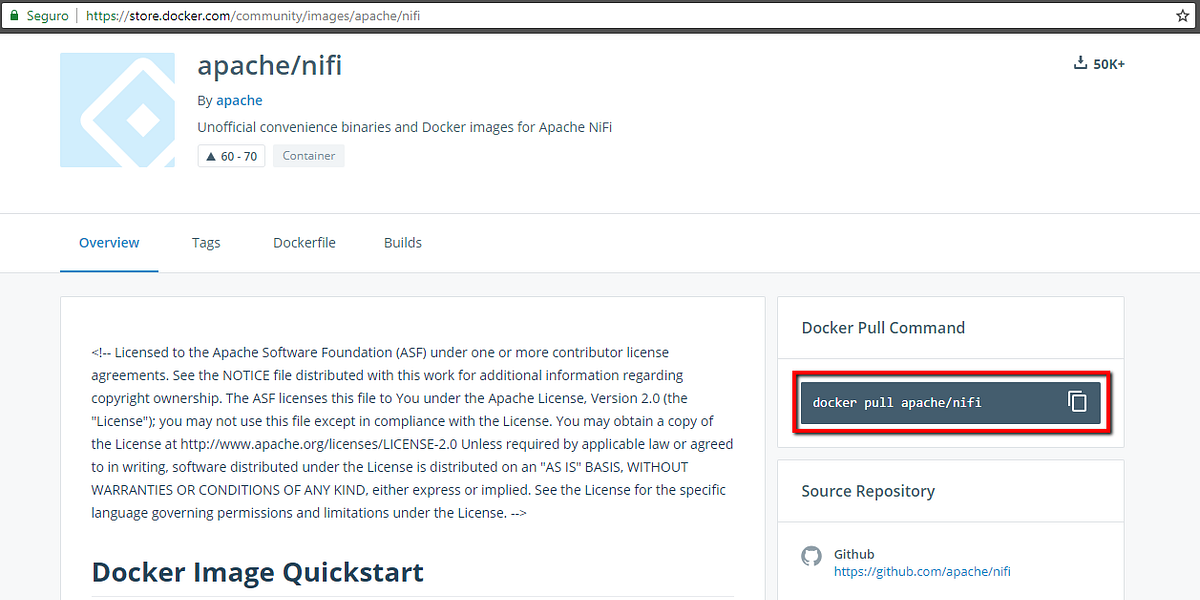Follow the github.com/apache/nifi source link
This screenshot has width=1200, height=600.
[922, 571]
